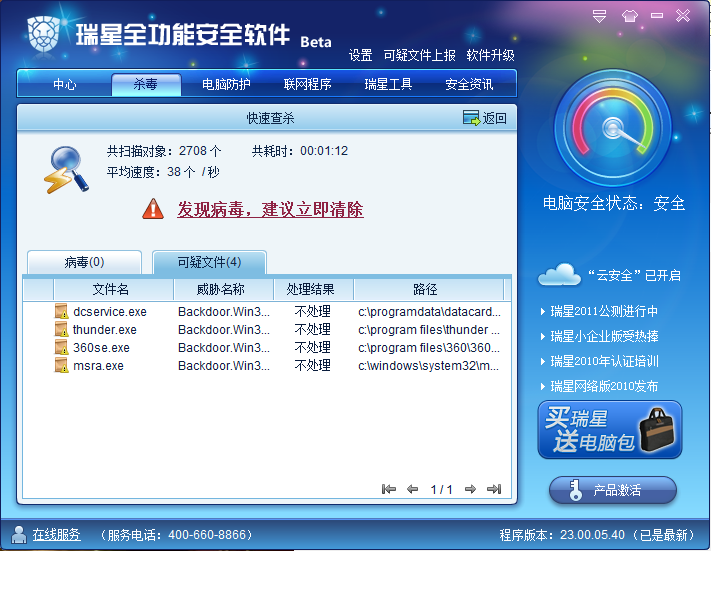The width and height of the screenshot is (711, 600).
Task: Sort by the 路径 column header
Action: [429, 289]
